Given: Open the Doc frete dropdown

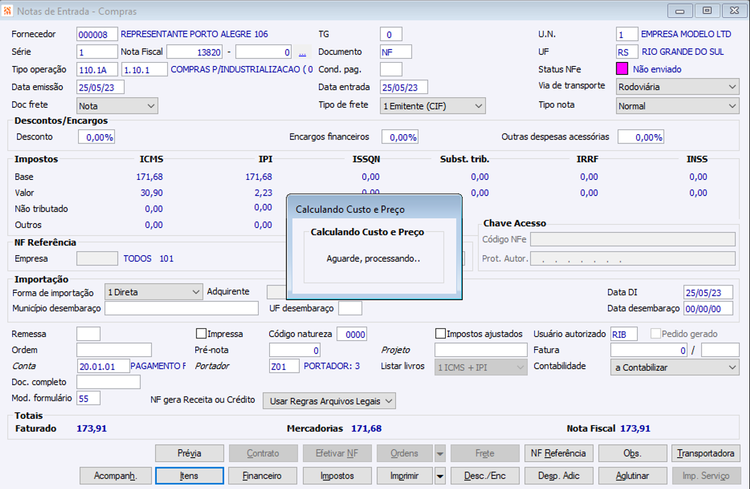Looking at the screenshot, I should (117, 106).
